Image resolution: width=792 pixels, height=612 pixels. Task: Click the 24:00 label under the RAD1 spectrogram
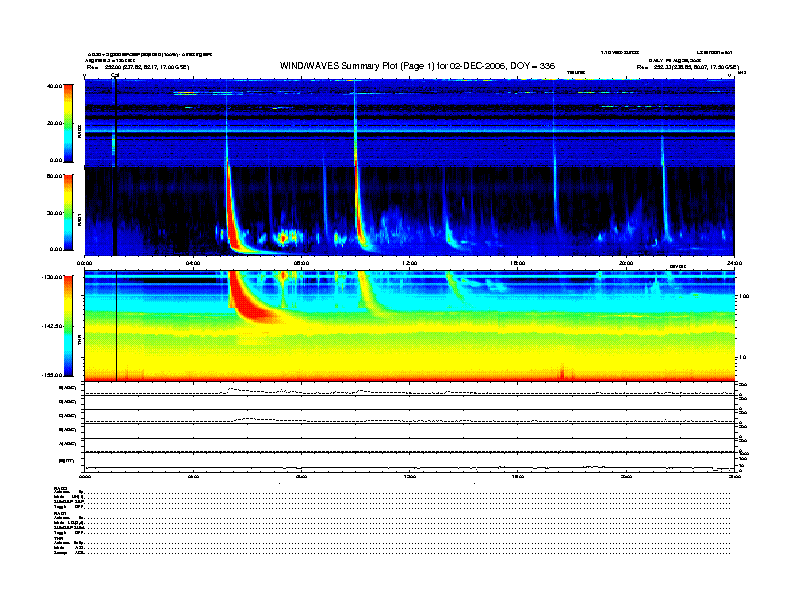tap(734, 263)
